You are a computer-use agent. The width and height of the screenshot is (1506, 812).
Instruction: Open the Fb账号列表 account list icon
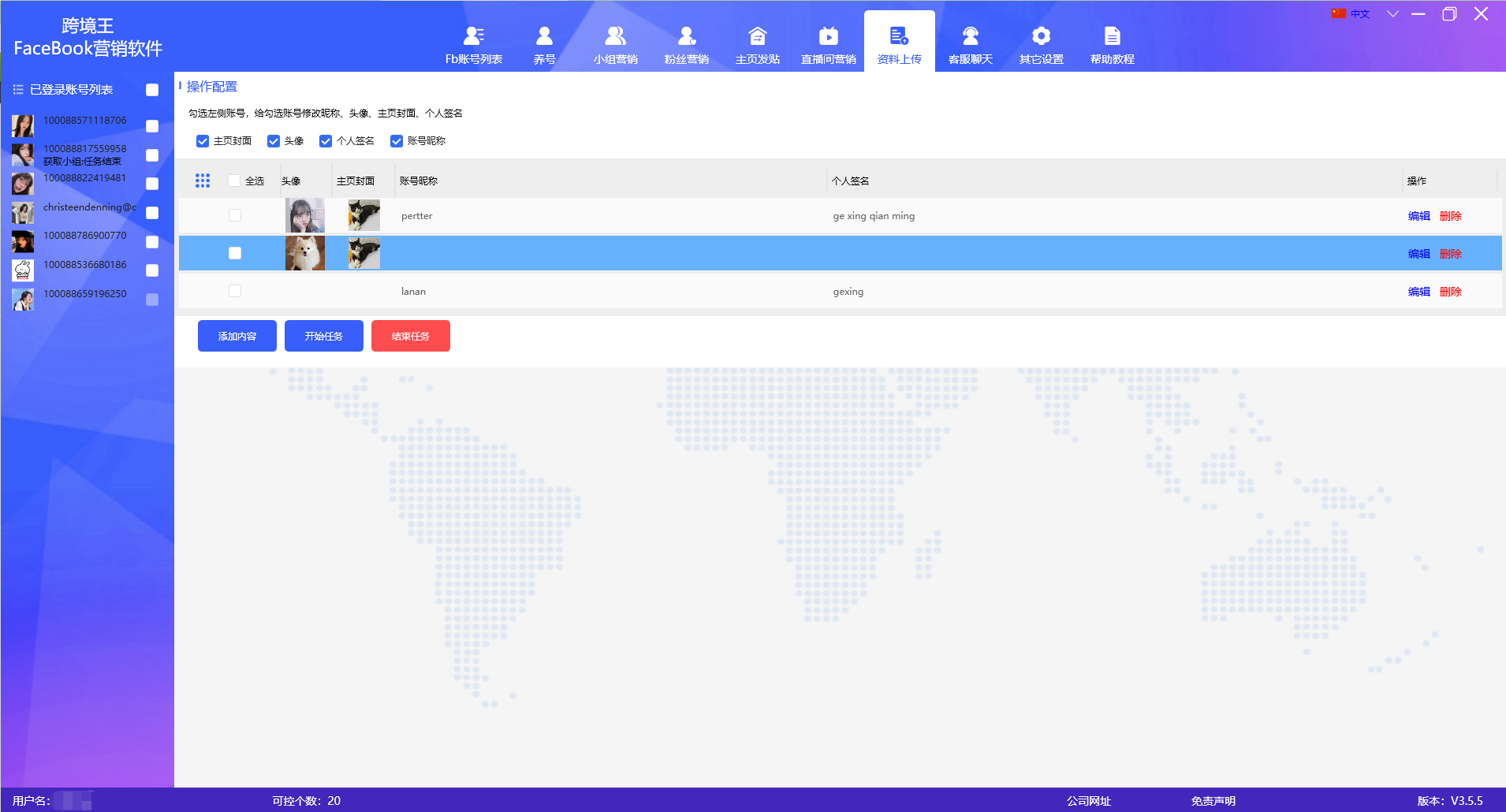tap(473, 36)
